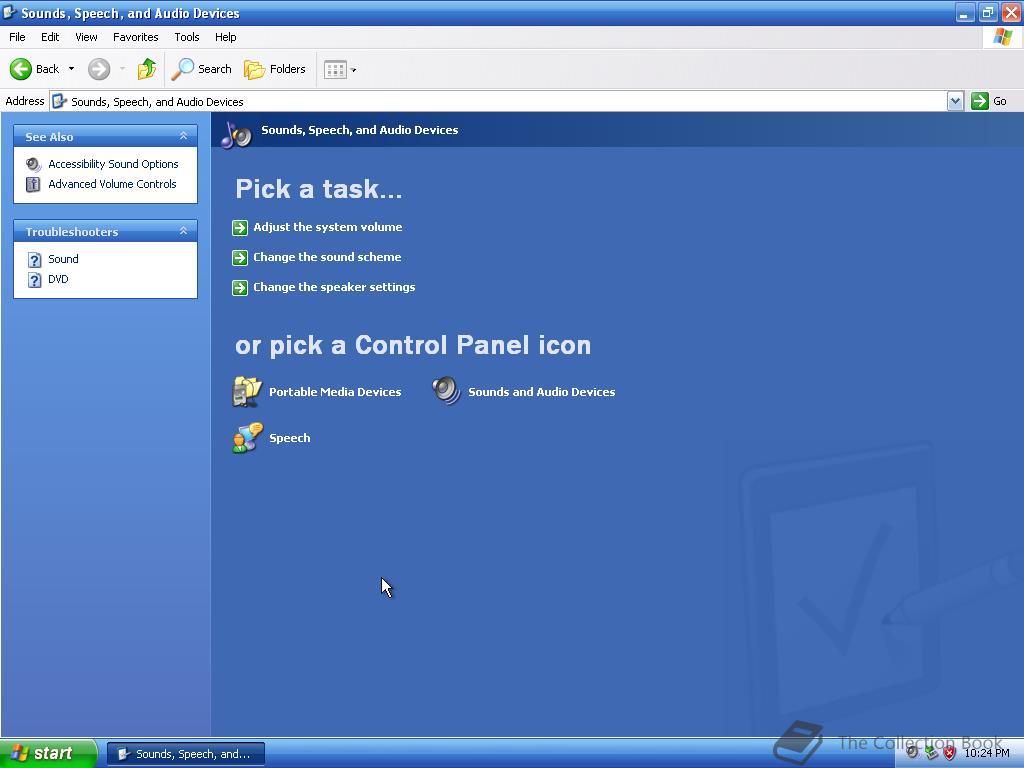Expand the Address bar dropdown
The height and width of the screenshot is (768, 1024).
[x=955, y=101]
